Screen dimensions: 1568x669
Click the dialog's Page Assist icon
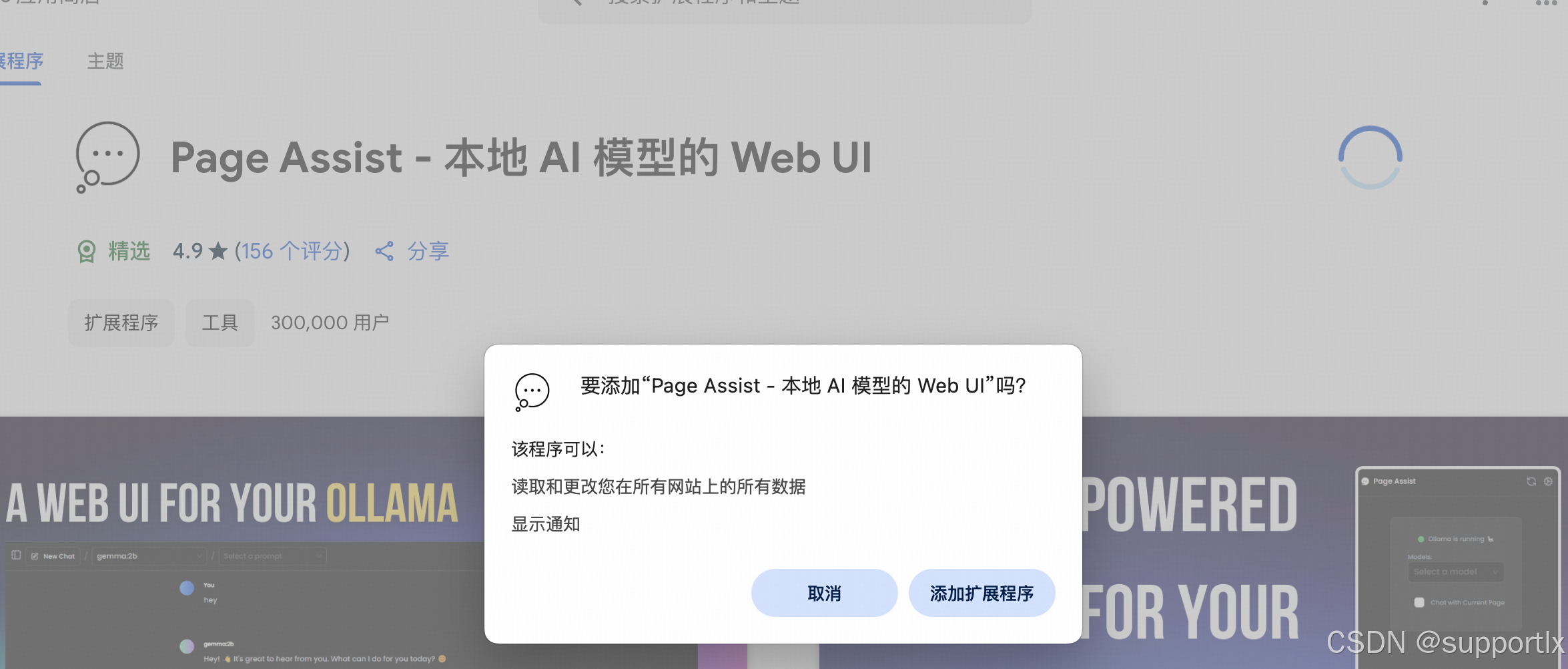pyautogui.click(x=532, y=392)
